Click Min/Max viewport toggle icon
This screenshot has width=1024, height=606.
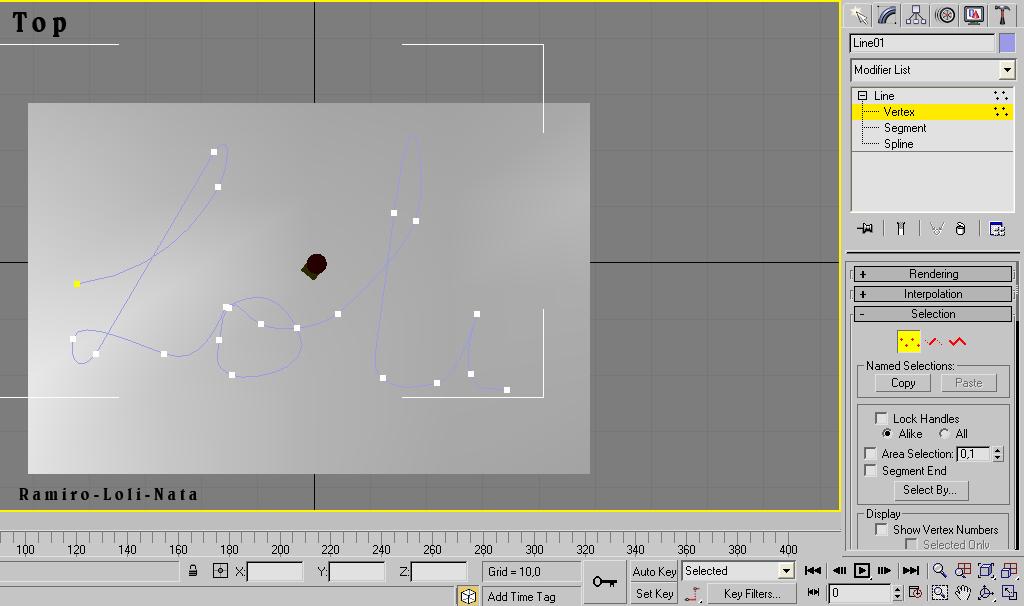point(1009,593)
